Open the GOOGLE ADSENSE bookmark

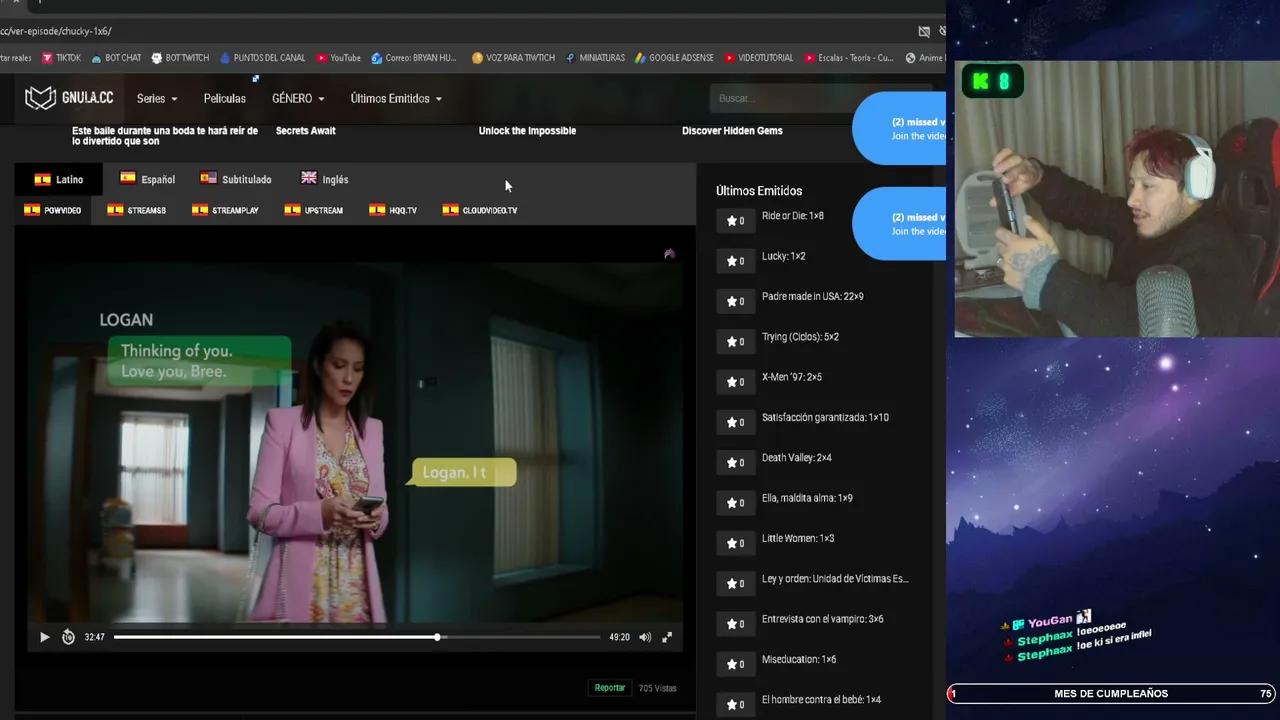pyautogui.click(x=674, y=58)
